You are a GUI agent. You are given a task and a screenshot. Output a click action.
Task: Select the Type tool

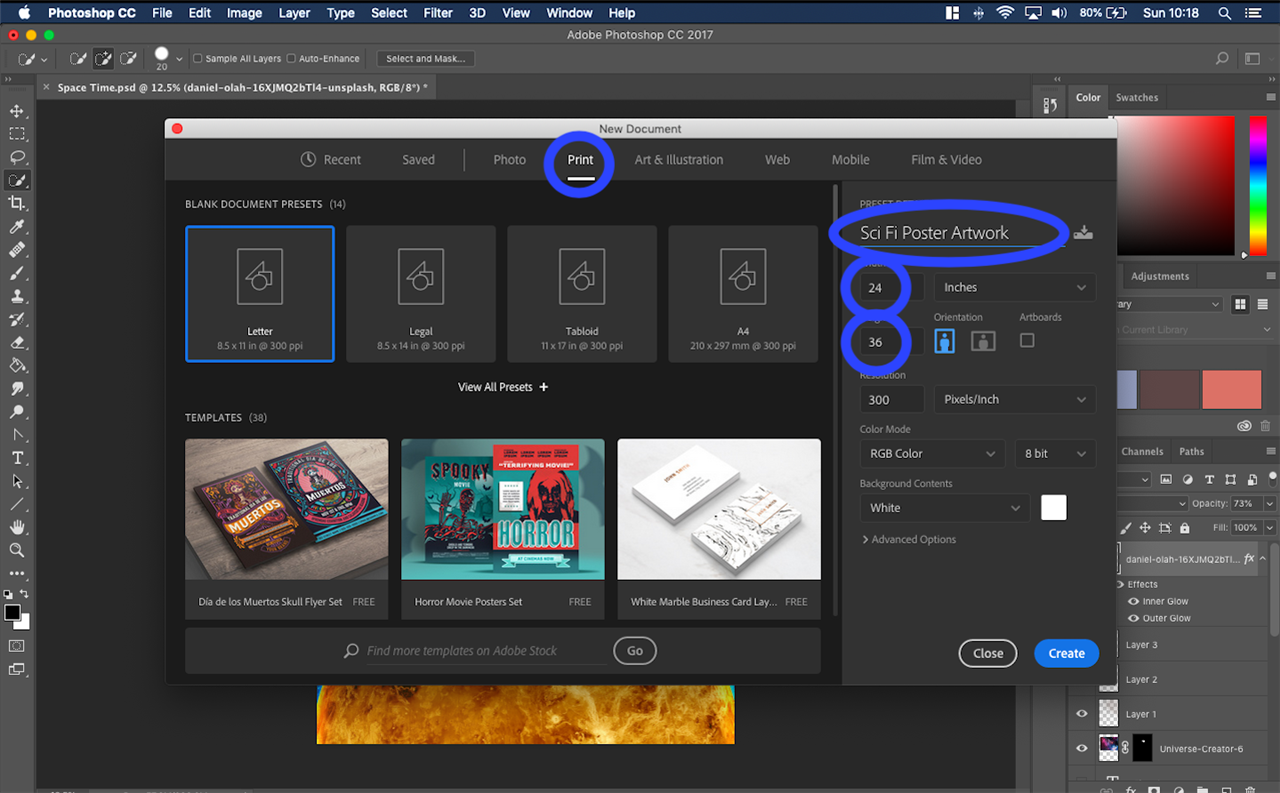(17, 457)
